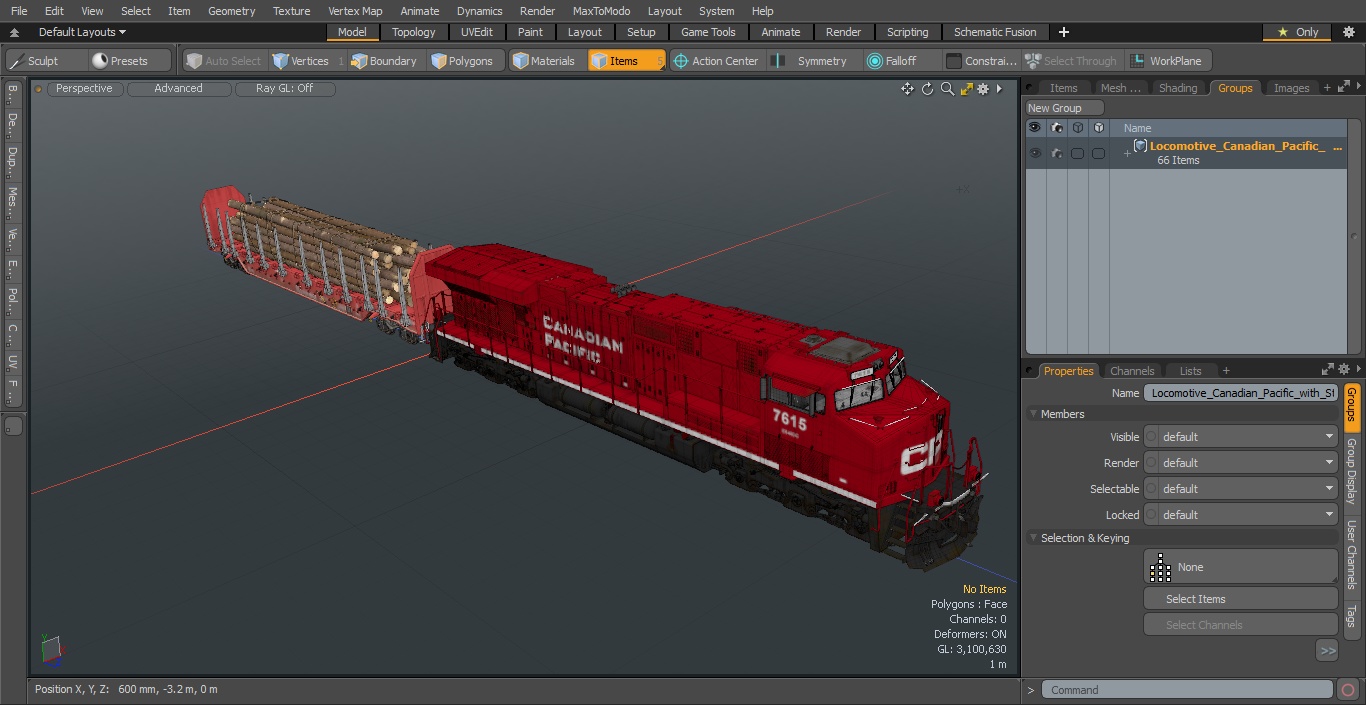Open the Vertex Map menu
The width and height of the screenshot is (1366, 705).
(355, 11)
